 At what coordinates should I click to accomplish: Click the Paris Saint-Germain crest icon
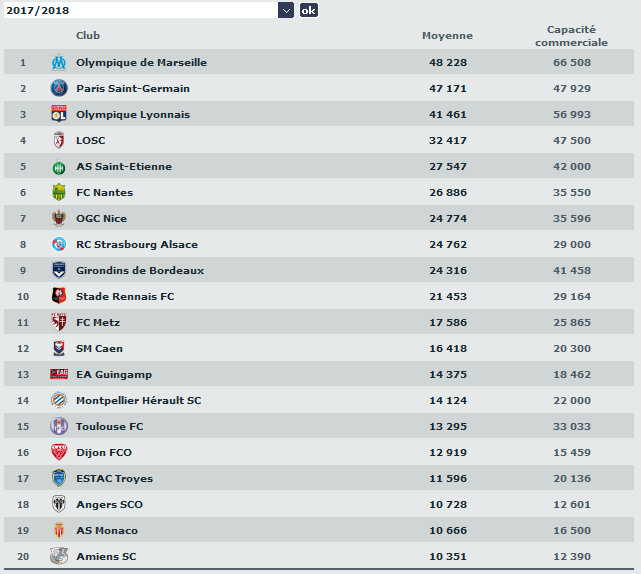pos(59,88)
